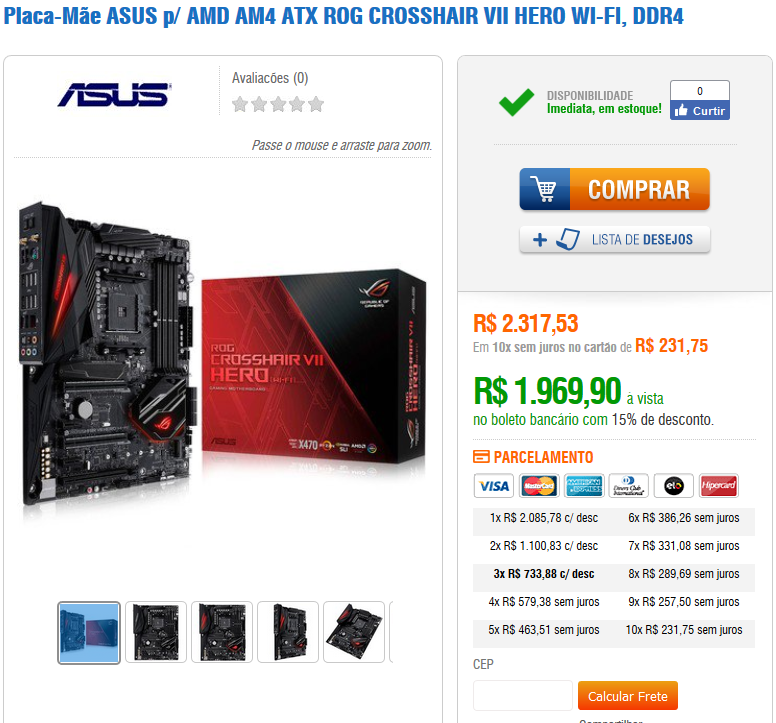776x723 pixels.
Task: Select the first motherboard-and-box thumbnail
Action: click(x=89, y=632)
